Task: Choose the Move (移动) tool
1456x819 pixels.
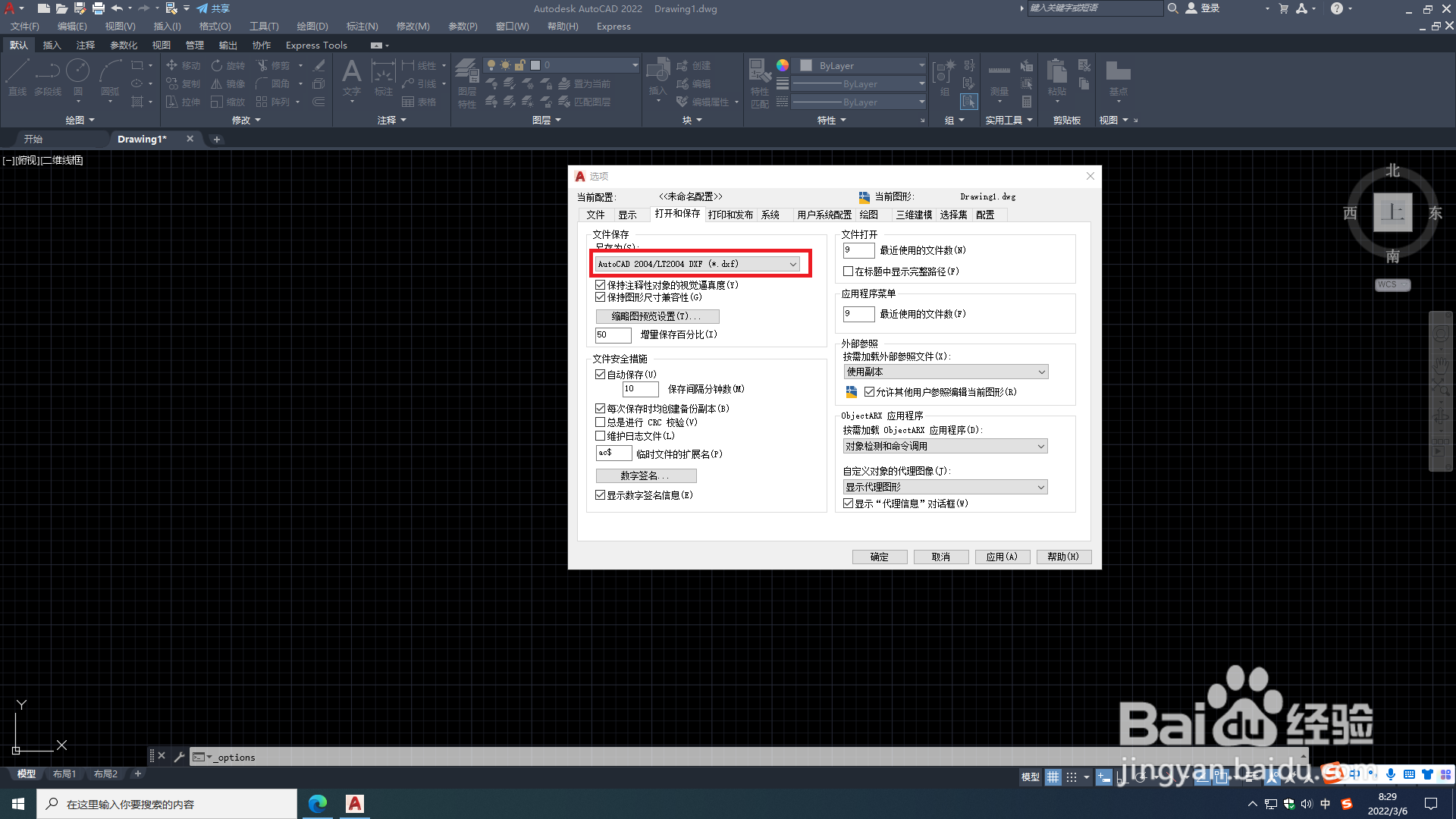Action: click(183, 65)
